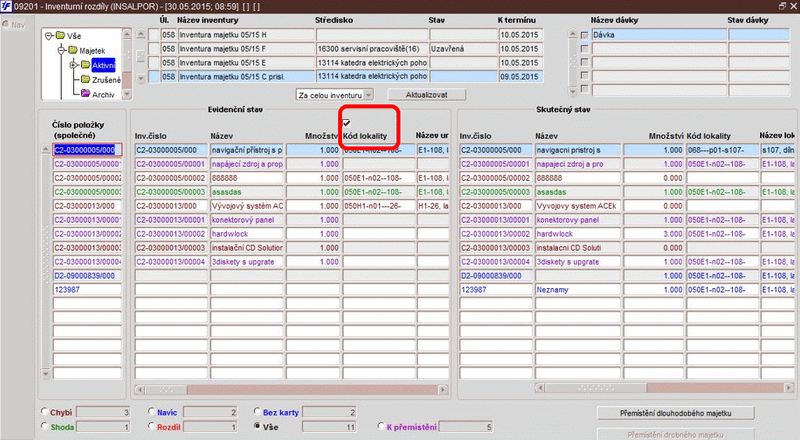
Task: Click Neznamy name in Skutečný stav
Action: pyautogui.click(x=578, y=289)
